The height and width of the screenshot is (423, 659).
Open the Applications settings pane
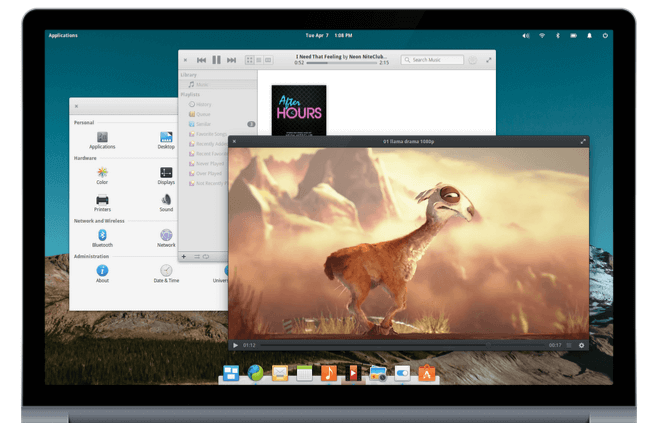point(102,137)
